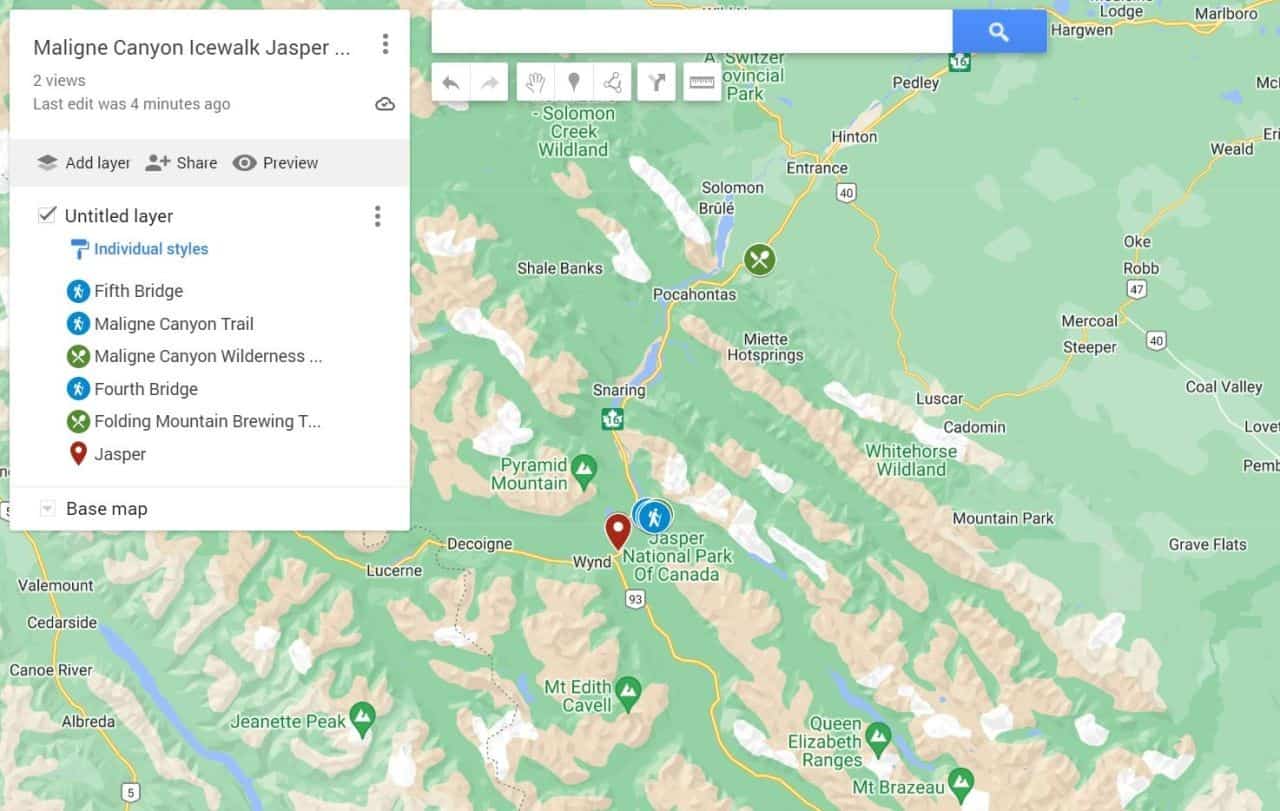Click the Grave Flats map label
Viewport: 1280px width, 811px height.
1208,545
